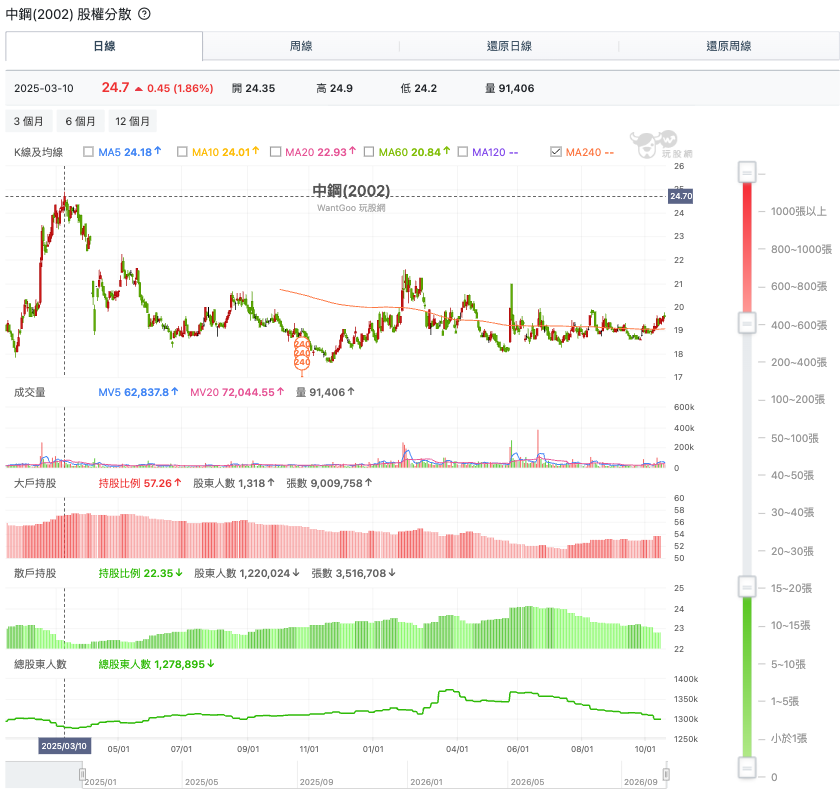Click the left handle of the date range navigator
The height and width of the screenshot is (796, 840).
pyautogui.click(x=82, y=774)
